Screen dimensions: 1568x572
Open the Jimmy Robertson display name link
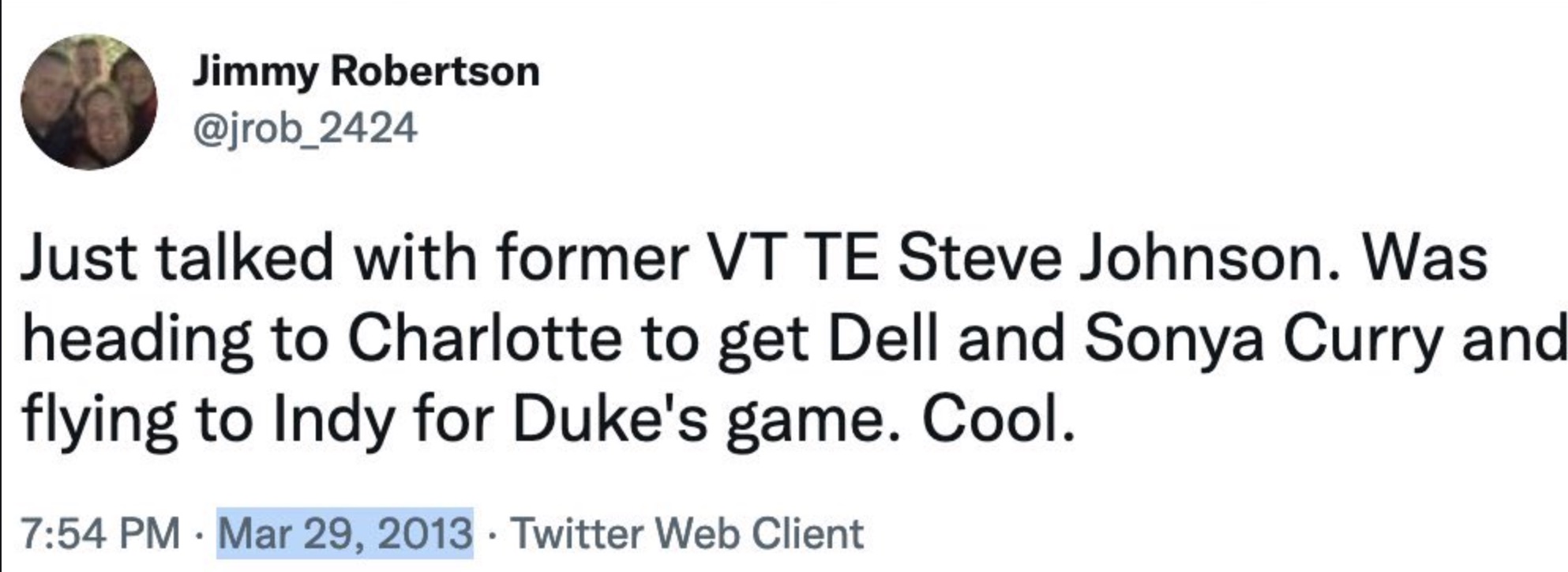(366, 72)
